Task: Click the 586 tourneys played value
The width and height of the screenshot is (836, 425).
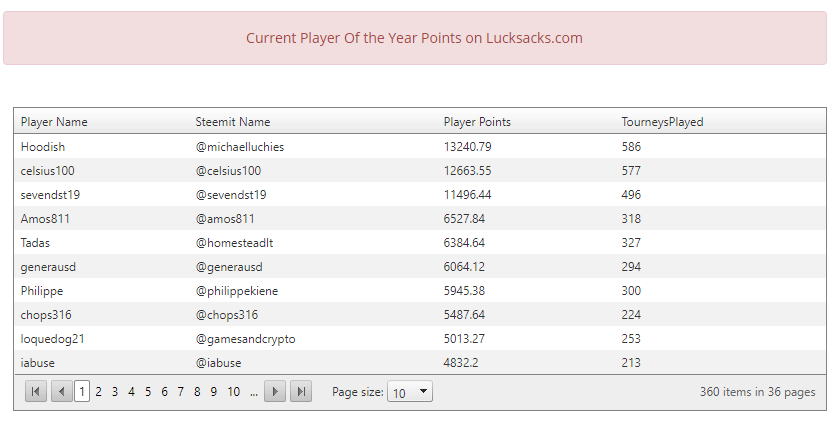Action: pyautogui.click(x=631, y=147)
